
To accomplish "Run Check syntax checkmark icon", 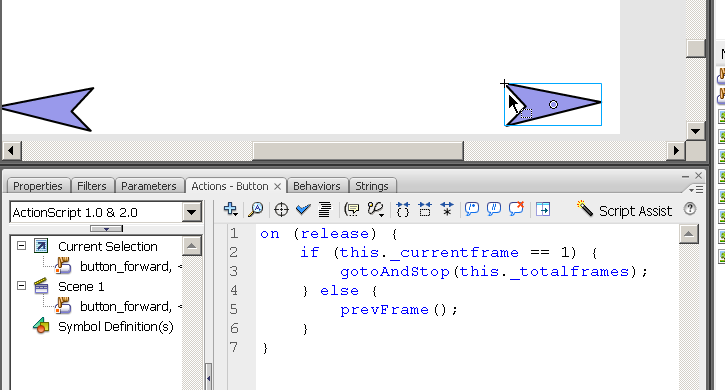I will 303,210.
